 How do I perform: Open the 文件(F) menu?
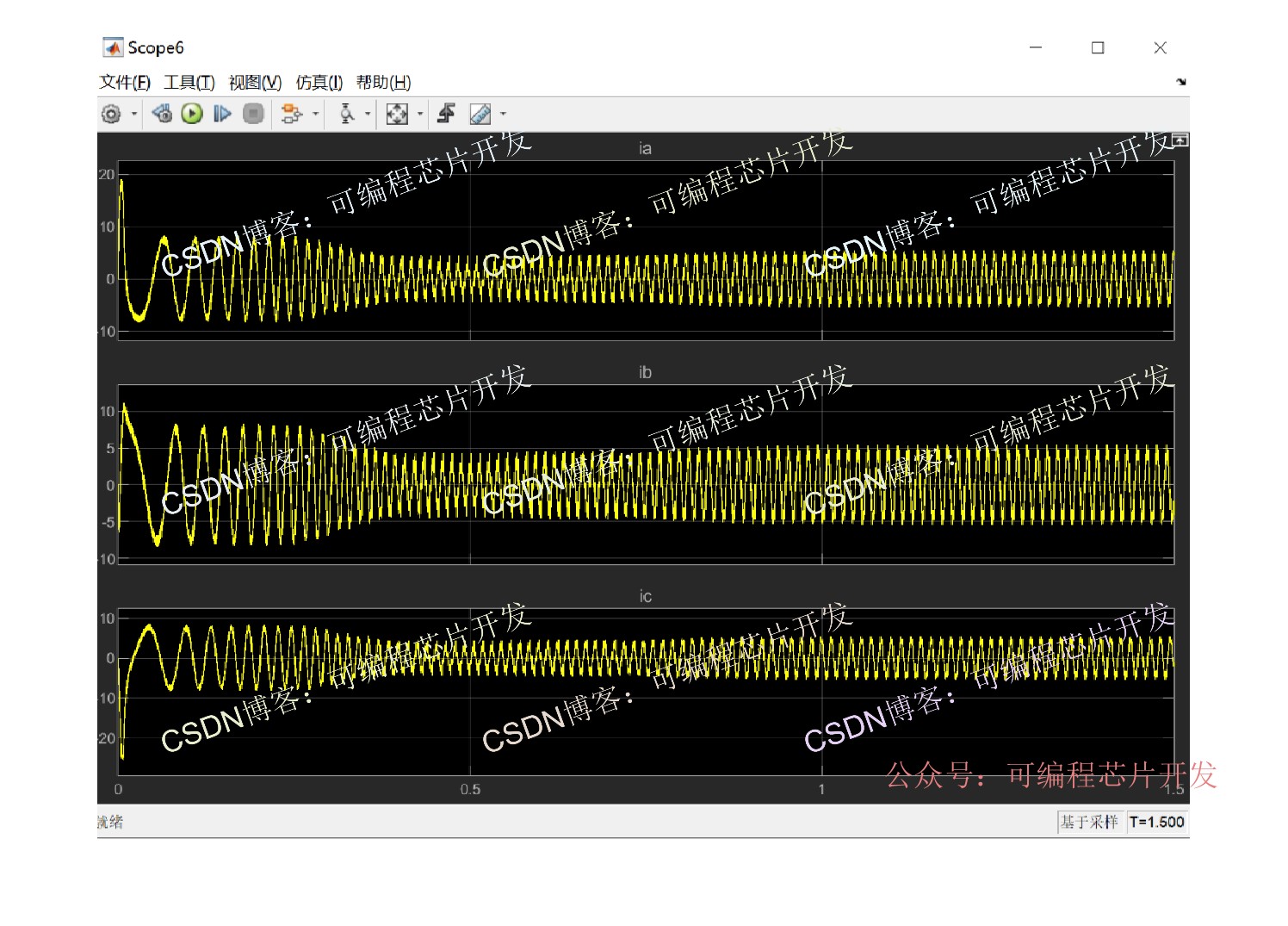125,83
